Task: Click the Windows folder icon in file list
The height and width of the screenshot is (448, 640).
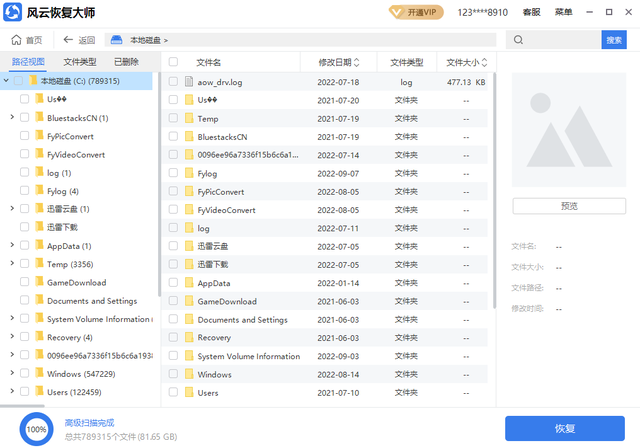Action: 189,374
